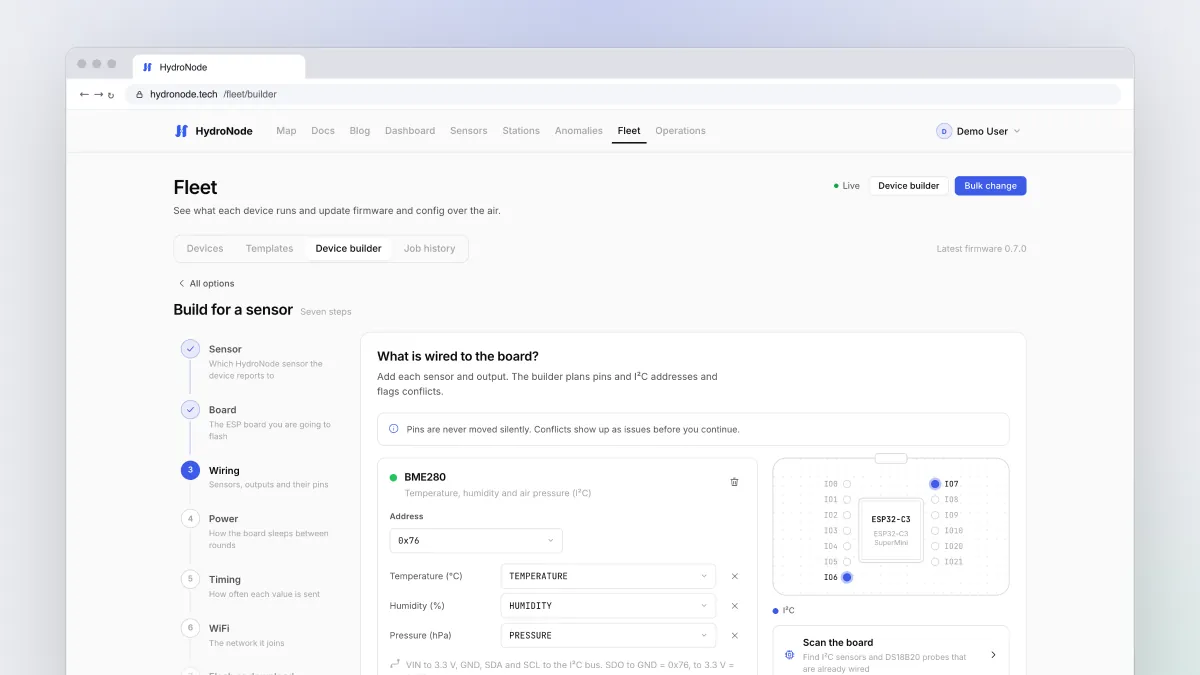Click the completed Board step checkmark

tap(190, 410)
